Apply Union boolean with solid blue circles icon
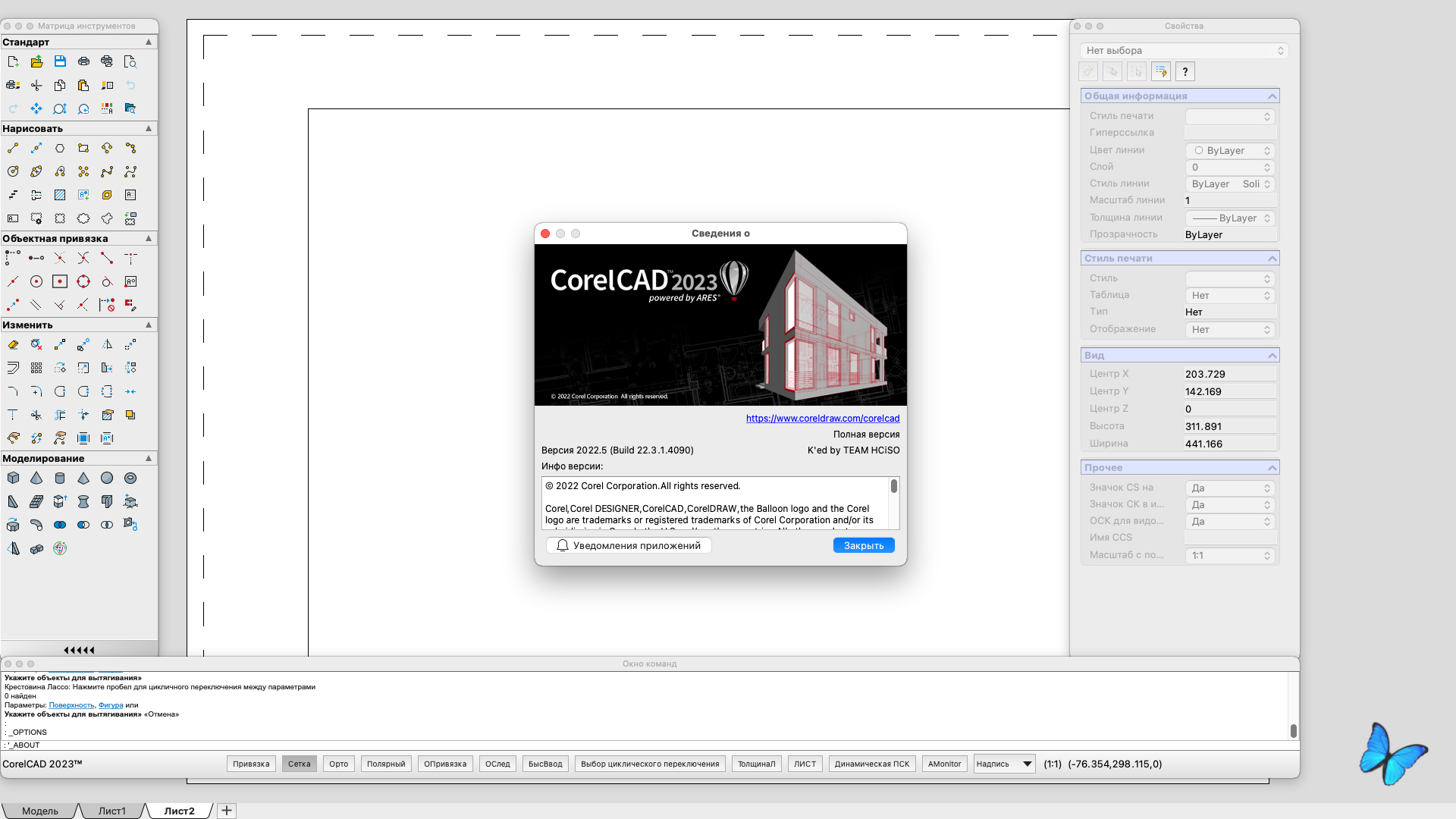 click(60, 525)
